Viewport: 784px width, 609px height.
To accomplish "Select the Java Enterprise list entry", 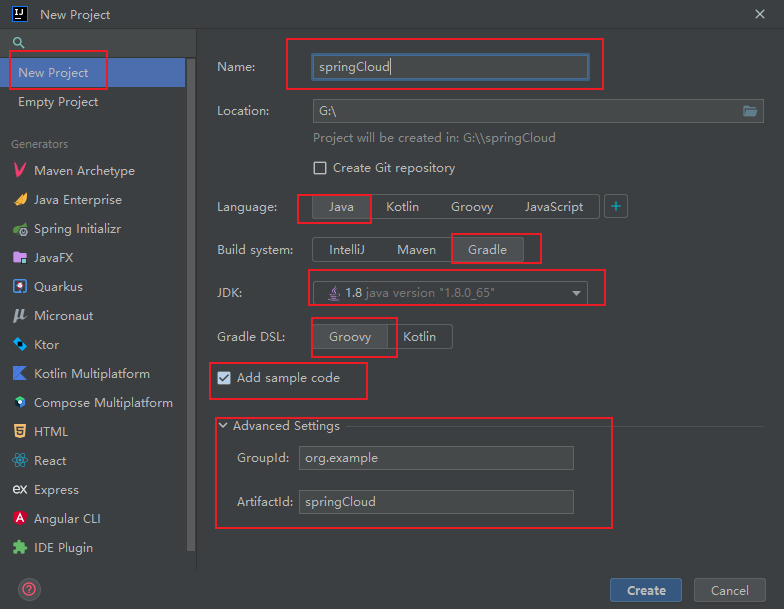I will [x=92, y=200].
